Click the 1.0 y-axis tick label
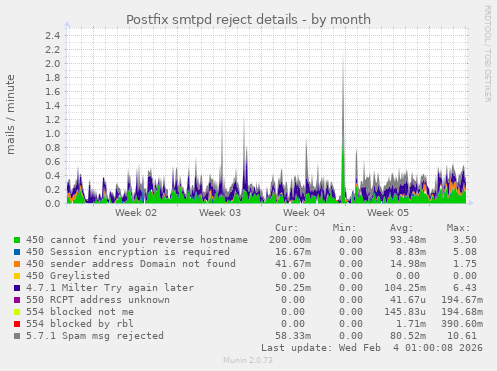The height and width of the screenshot is (371, 497). pos(53,133)
